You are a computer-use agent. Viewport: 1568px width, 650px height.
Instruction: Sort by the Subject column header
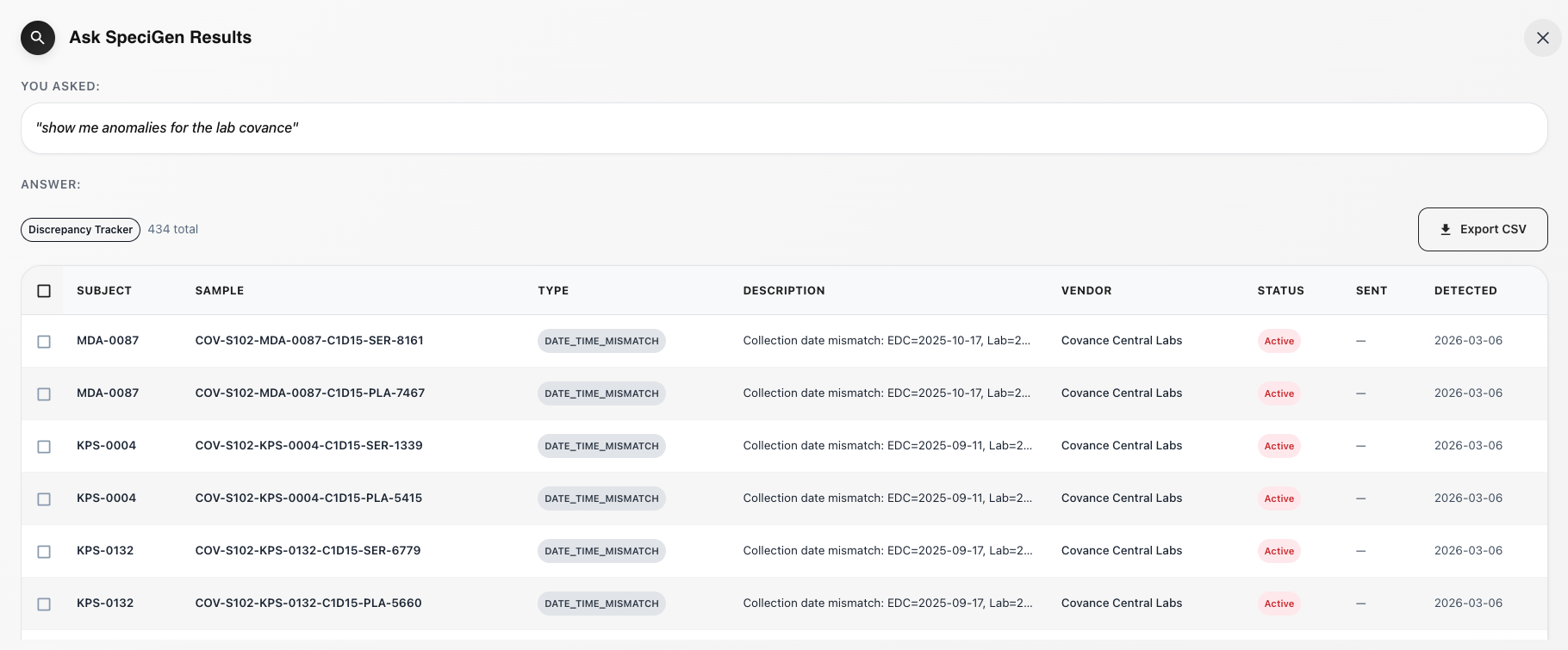[104, 291]
